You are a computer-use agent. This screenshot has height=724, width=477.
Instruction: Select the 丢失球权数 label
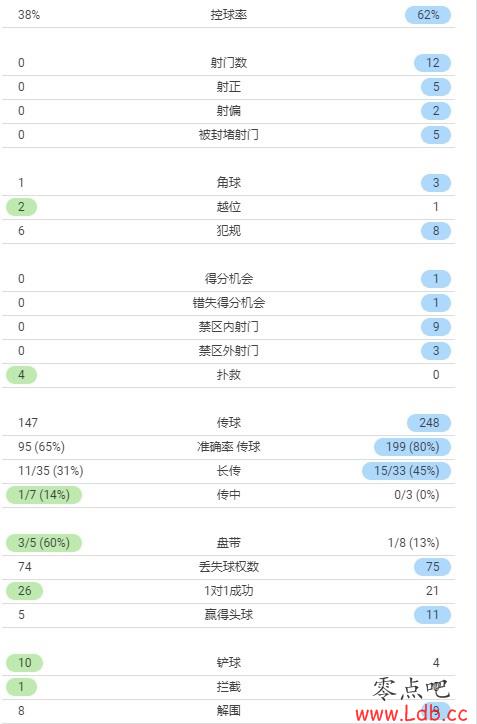pyautogui.click(x=229, y=567)
